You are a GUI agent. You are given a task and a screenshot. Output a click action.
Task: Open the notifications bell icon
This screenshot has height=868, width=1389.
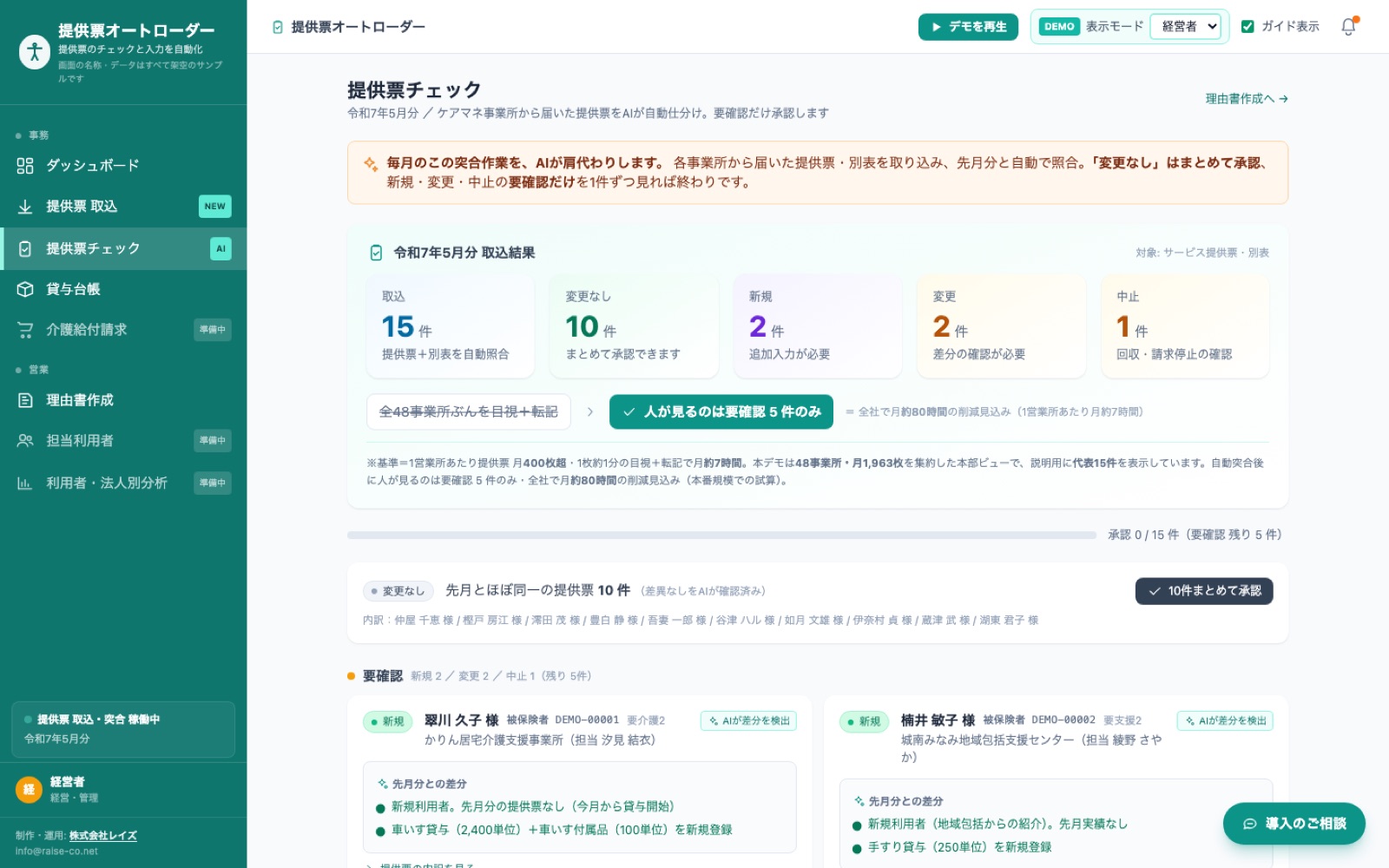(1348, 27)
